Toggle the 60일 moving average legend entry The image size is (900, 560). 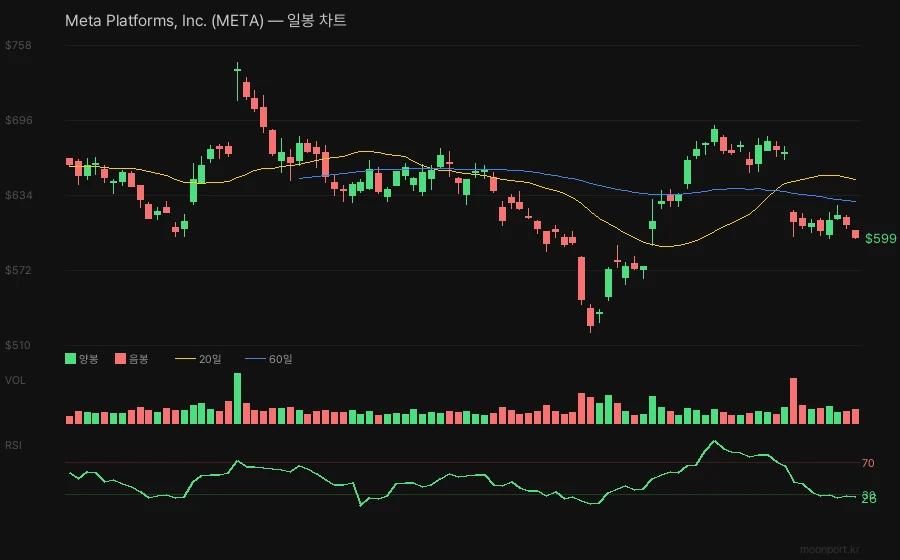coord(269,359)
